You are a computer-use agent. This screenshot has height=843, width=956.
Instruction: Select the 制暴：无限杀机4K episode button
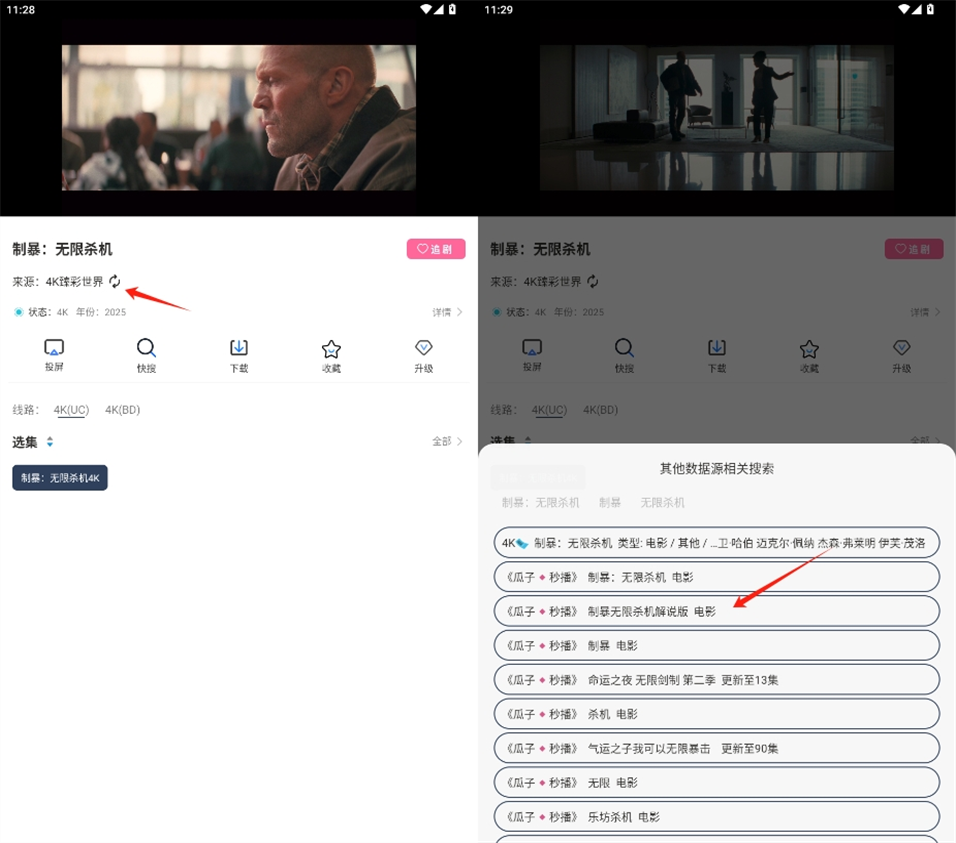point(60,478)
